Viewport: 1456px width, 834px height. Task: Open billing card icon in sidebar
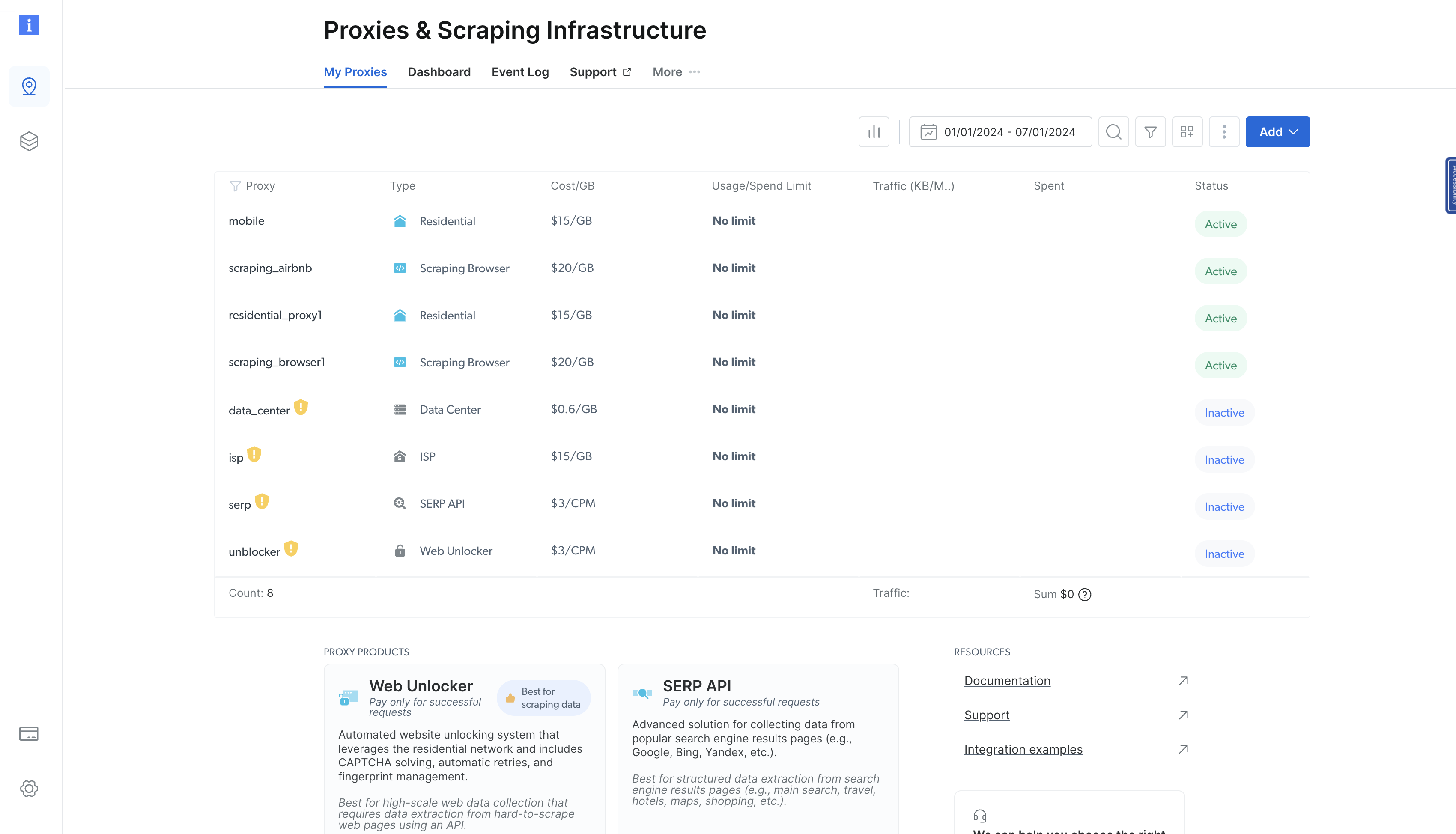tap(29, 734)
